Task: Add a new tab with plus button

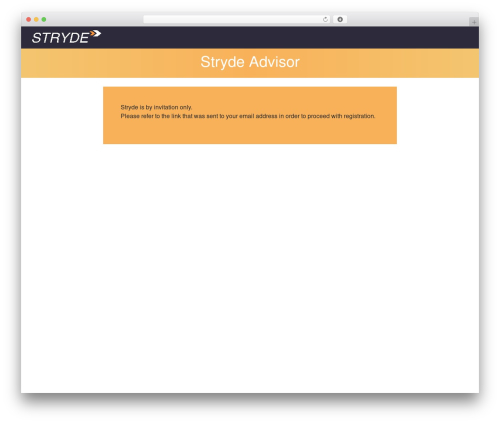Action: point(474,22)
